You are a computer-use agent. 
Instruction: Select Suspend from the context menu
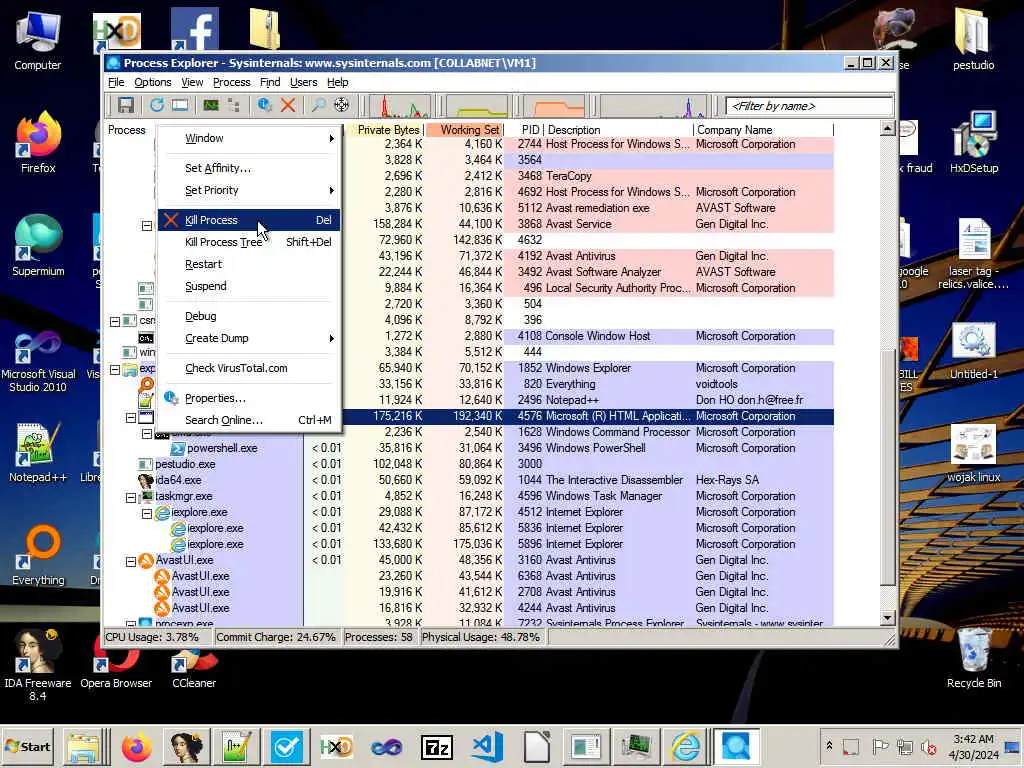coord(249,287)
